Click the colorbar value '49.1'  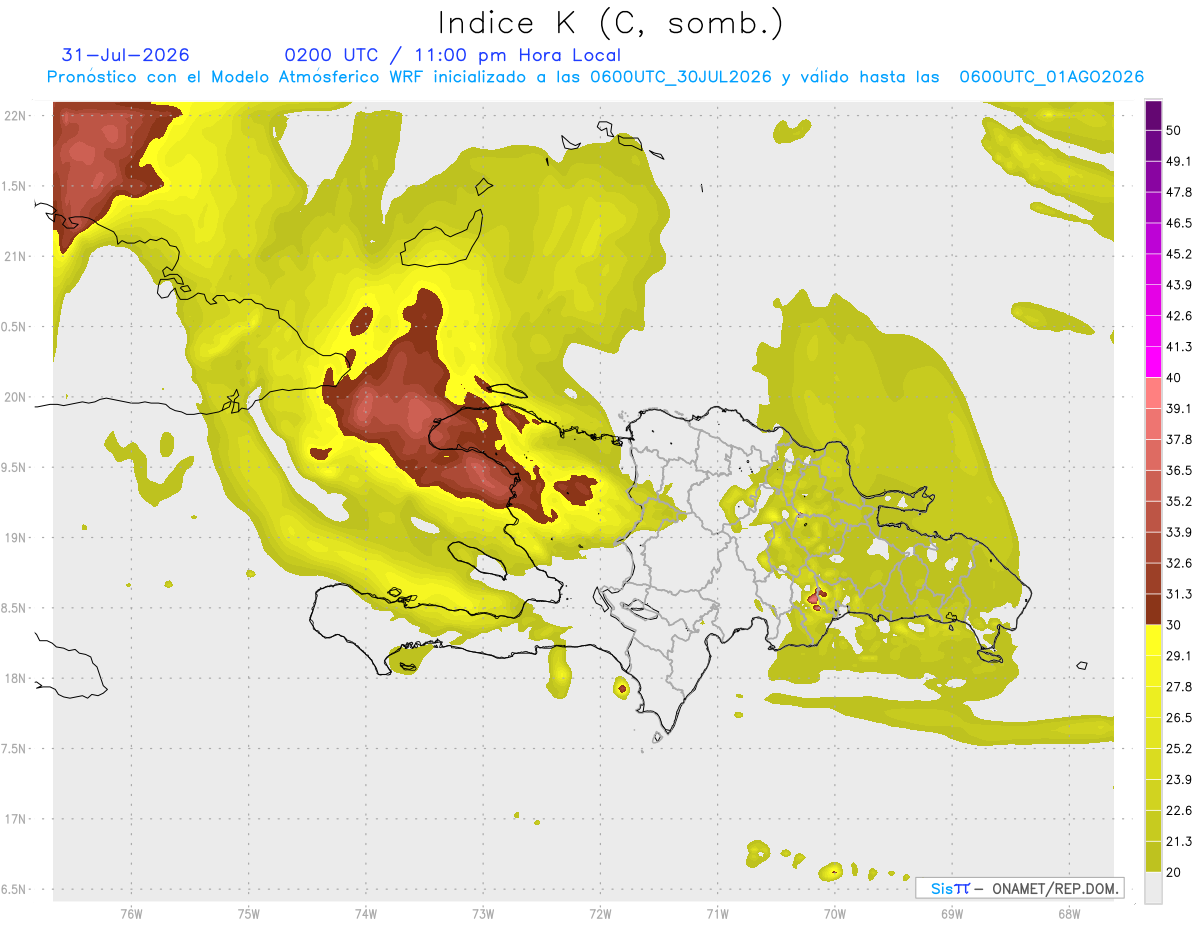click(x=1179, y=161)
